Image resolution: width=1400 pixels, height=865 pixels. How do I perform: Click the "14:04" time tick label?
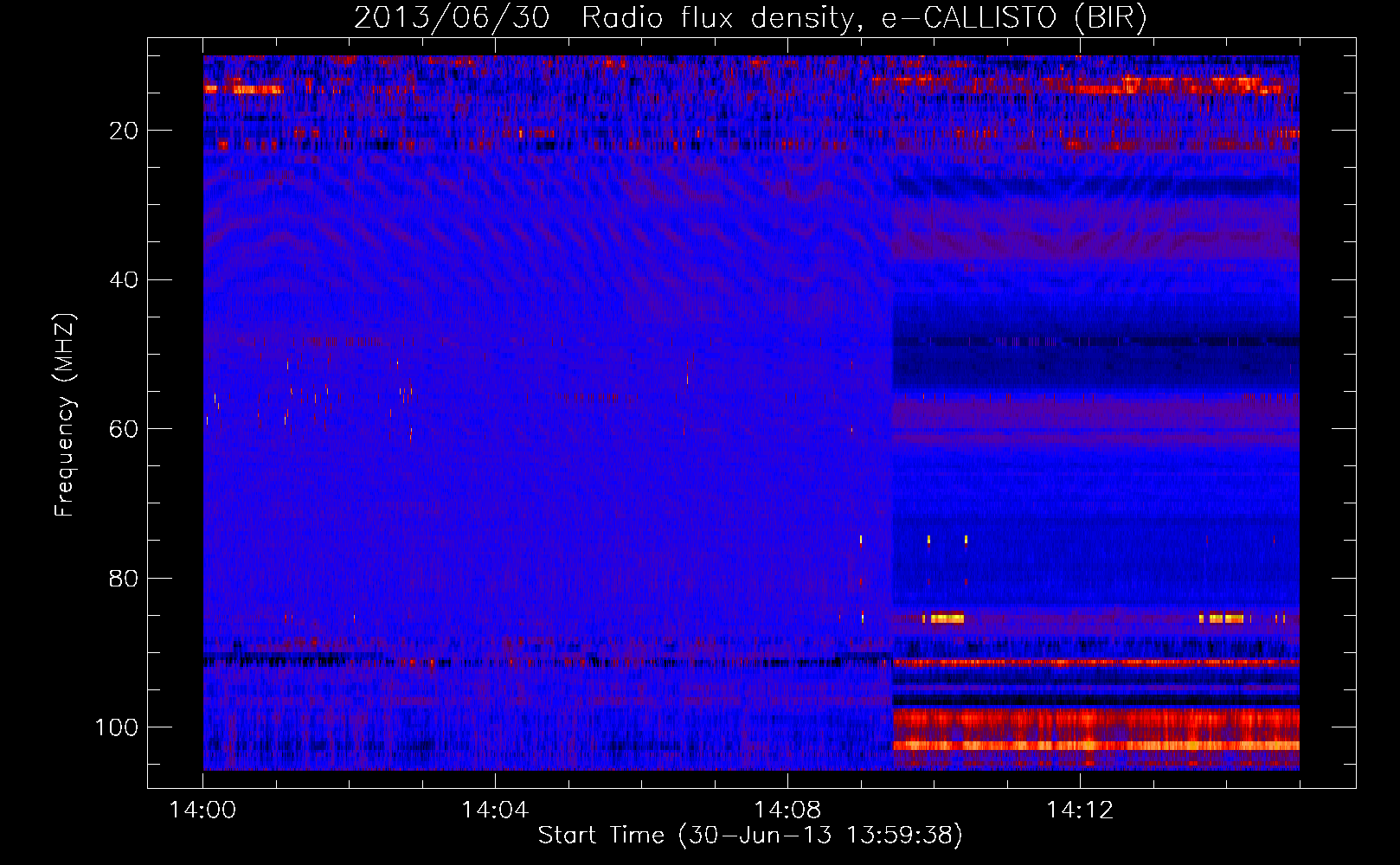(x=495, y=811)
